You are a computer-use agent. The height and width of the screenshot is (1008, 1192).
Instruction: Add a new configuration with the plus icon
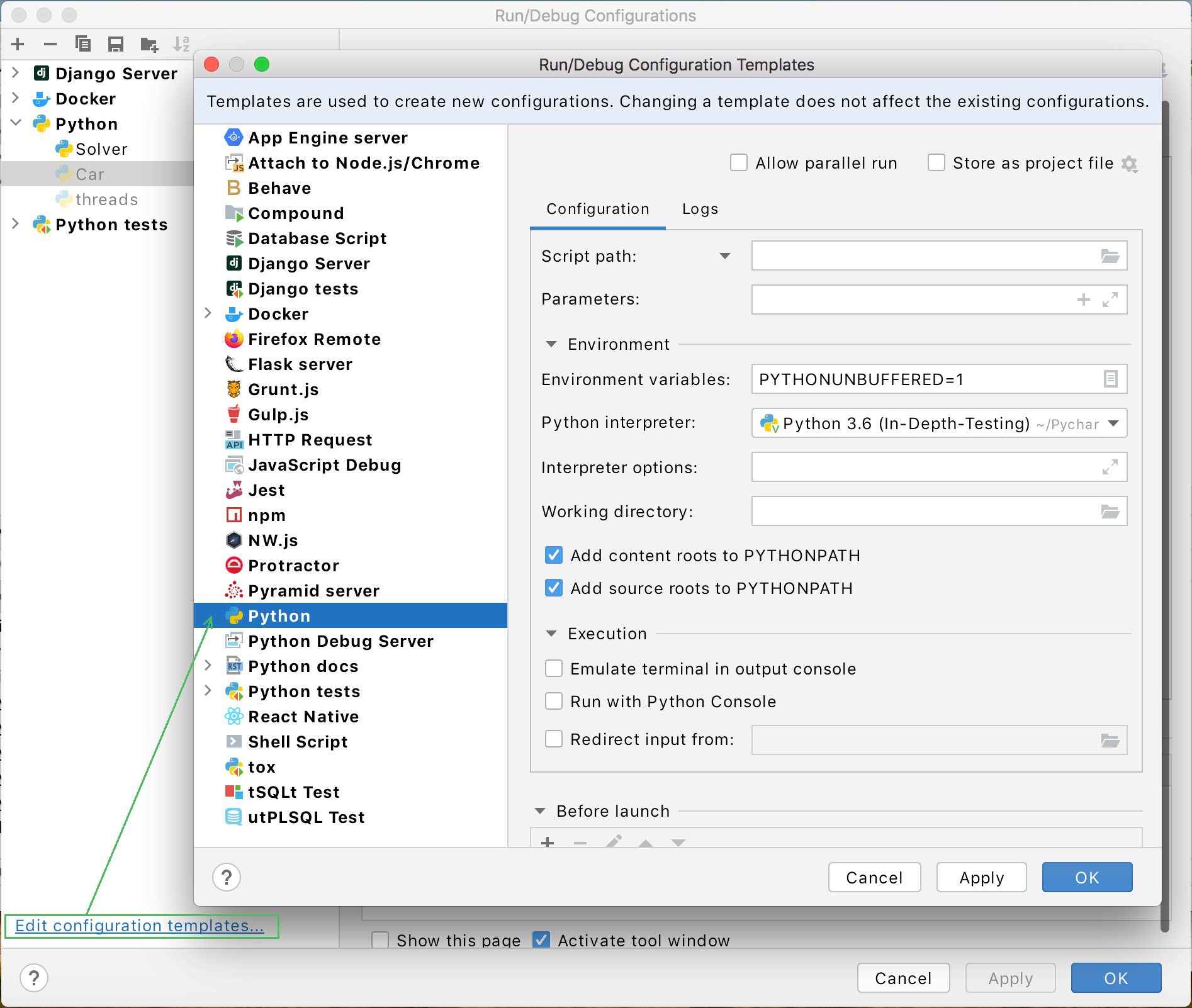point(18,44)
